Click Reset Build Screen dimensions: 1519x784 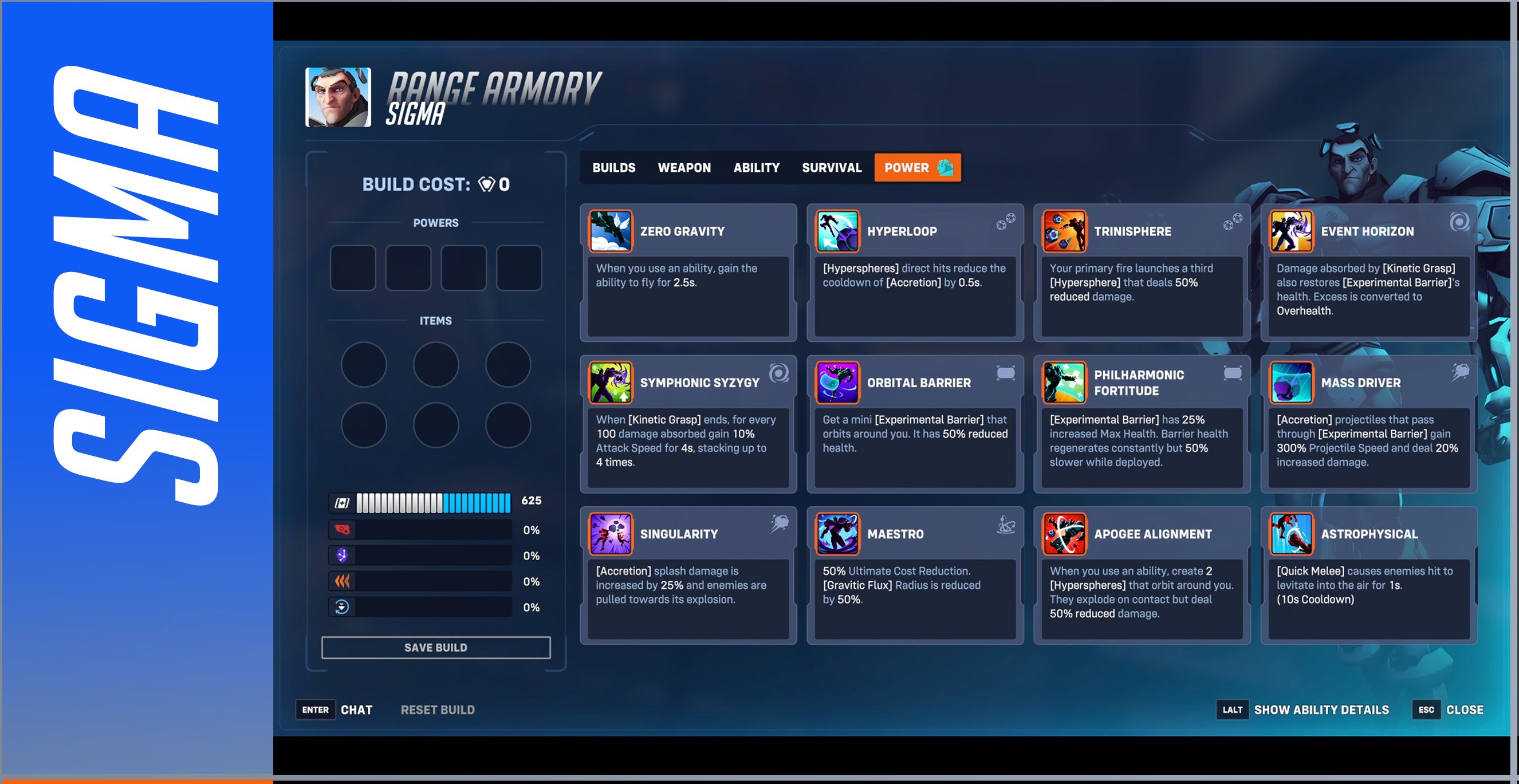coord(438,710)
